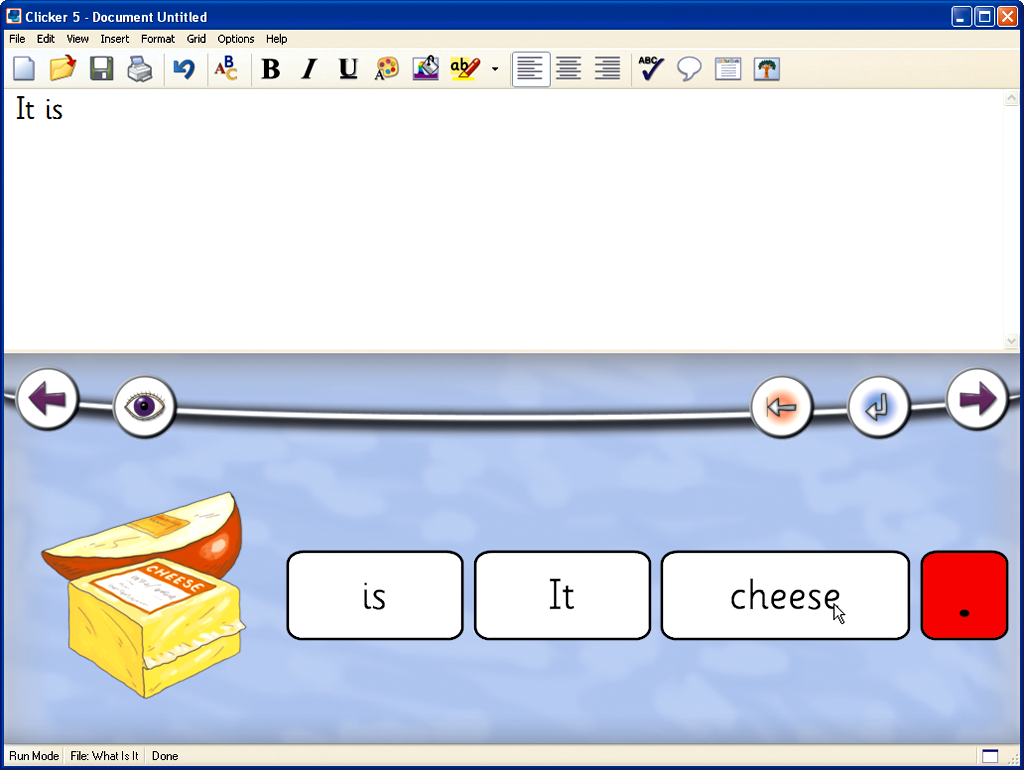Viewport: 1024px width, 770px height.
Task: Align text to the left
Action: pyautogui.click(x=530, y=69)
